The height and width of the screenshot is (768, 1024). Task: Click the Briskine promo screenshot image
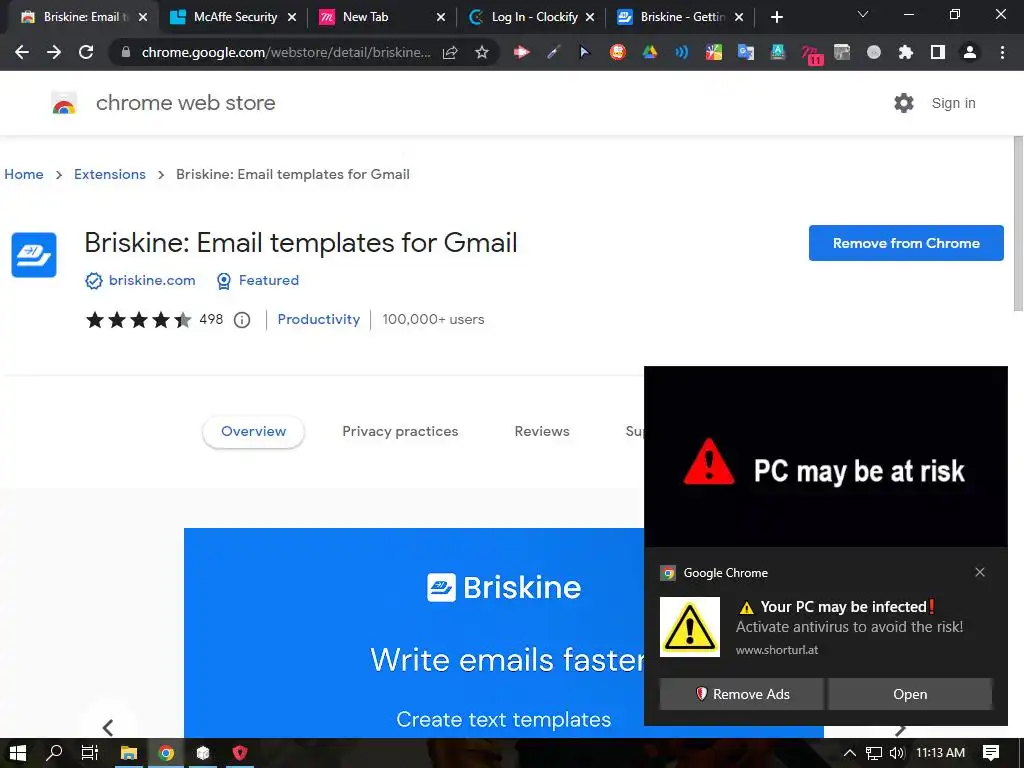click(x=414, y=633)
